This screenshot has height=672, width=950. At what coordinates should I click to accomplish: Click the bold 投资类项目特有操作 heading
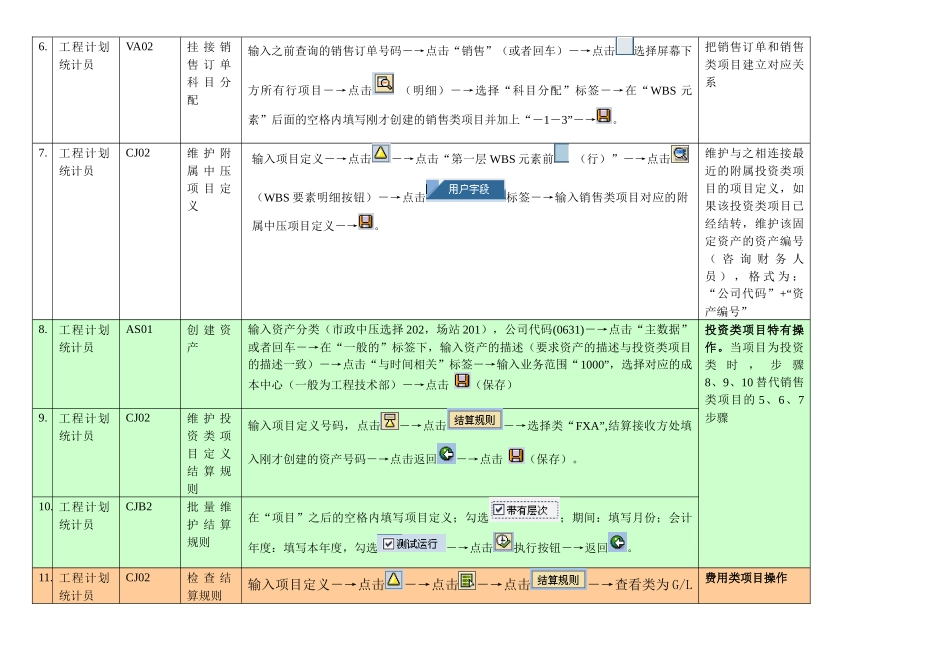pos(754,338)
